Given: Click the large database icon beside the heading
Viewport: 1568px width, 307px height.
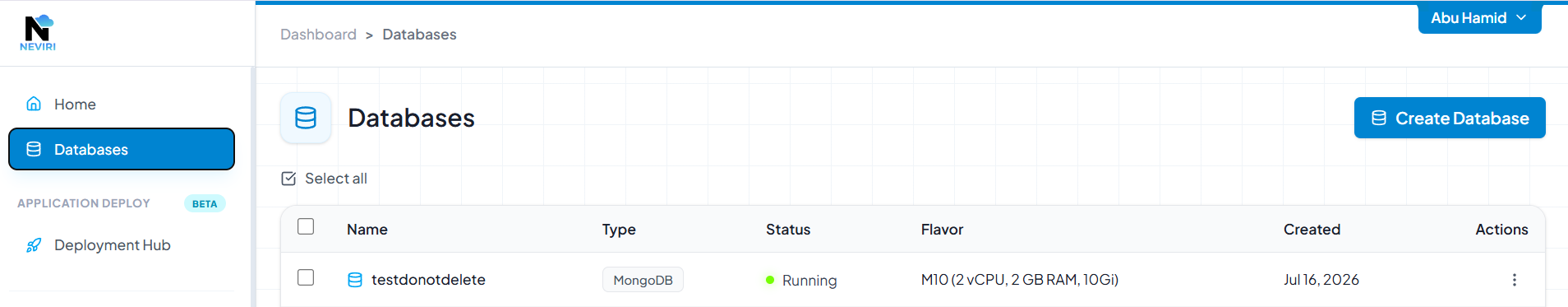Looking at the screenshot, I should [x=306, y=118].
